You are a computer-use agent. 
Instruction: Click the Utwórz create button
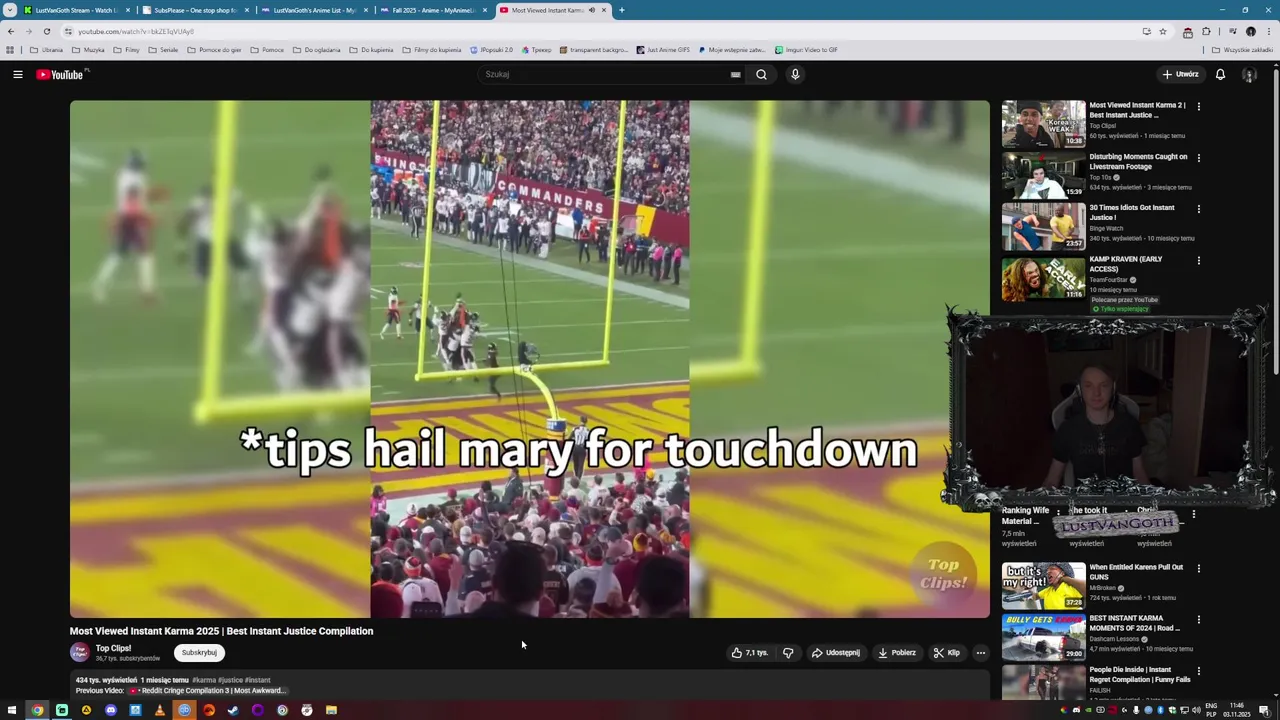click(x=1180, y=74)
